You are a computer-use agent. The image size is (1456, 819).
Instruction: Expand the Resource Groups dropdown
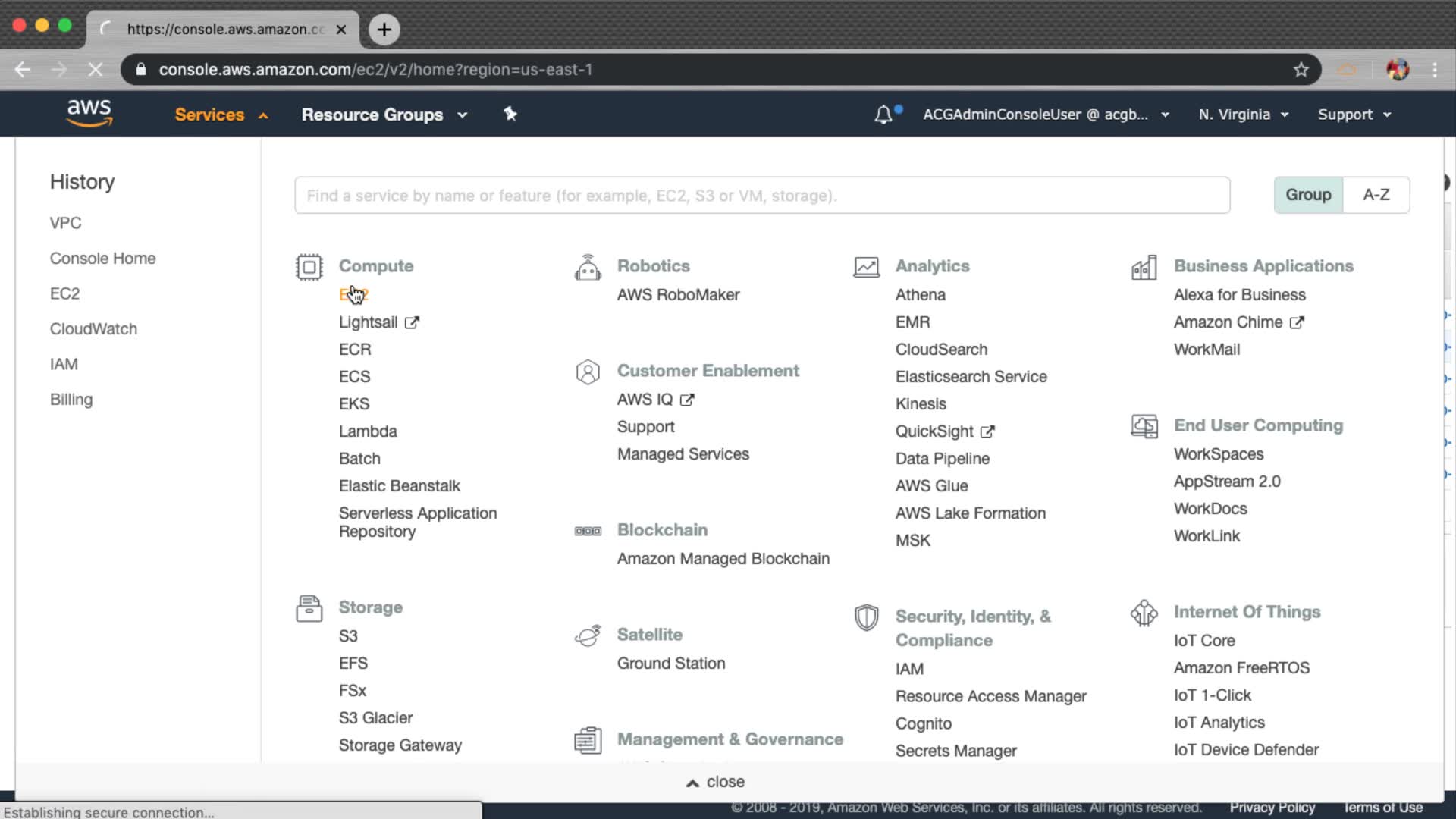click(384, 115)
